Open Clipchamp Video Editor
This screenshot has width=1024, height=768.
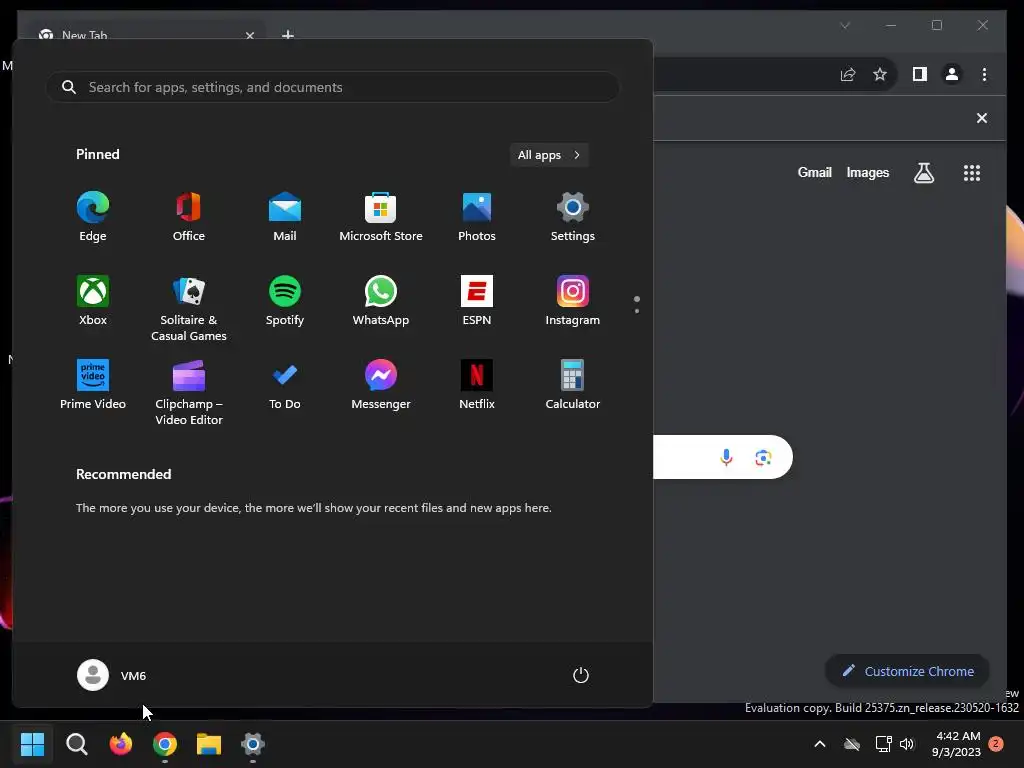pyautogui.click(x=189, y=392)
